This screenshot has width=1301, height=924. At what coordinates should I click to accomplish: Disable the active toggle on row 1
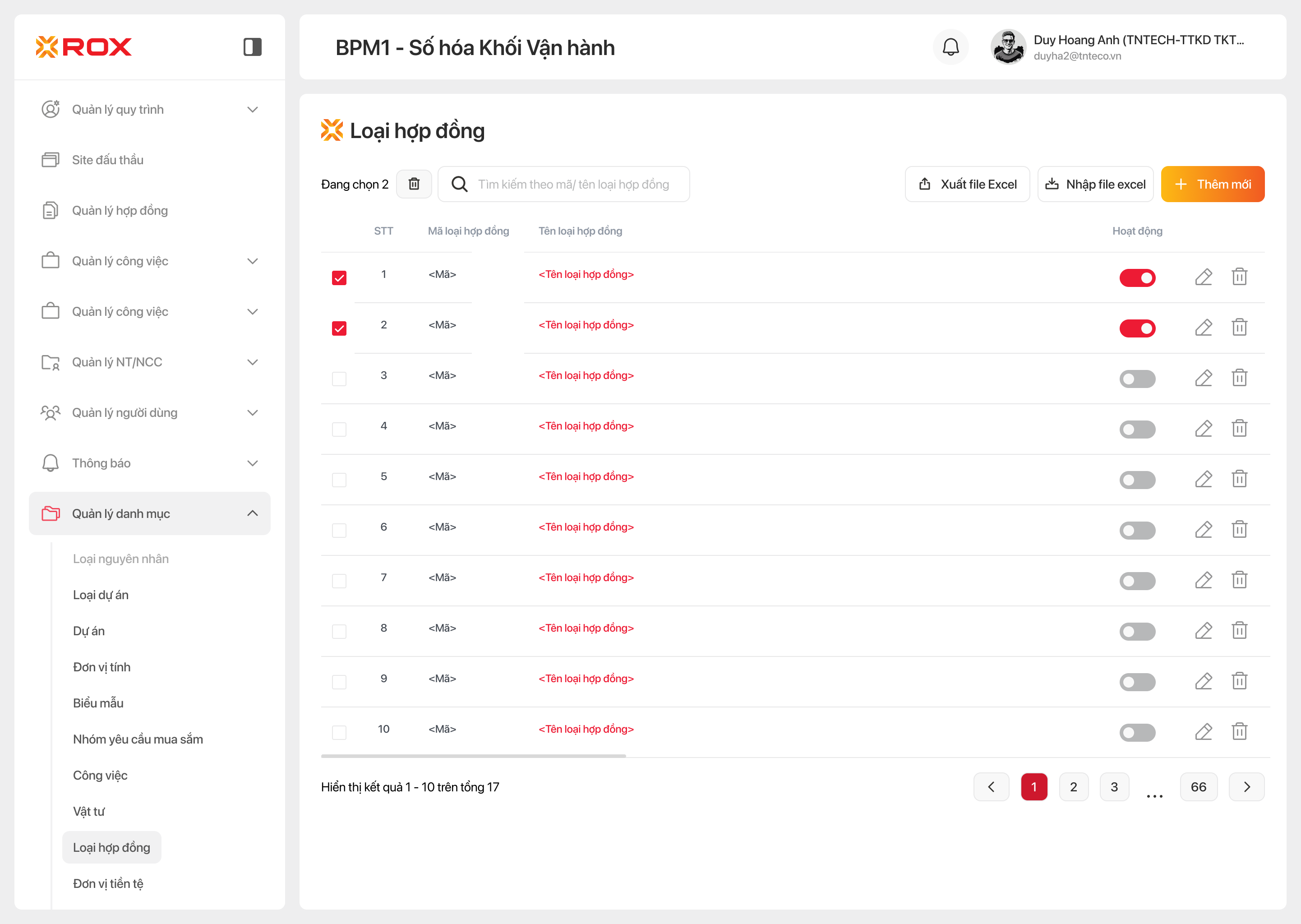(1137, 277)
